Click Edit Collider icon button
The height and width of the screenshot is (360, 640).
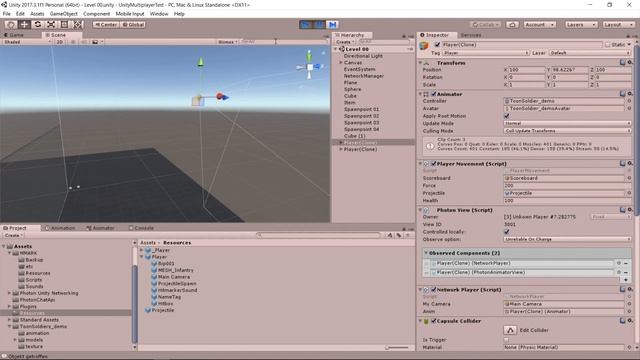[510, 330]
